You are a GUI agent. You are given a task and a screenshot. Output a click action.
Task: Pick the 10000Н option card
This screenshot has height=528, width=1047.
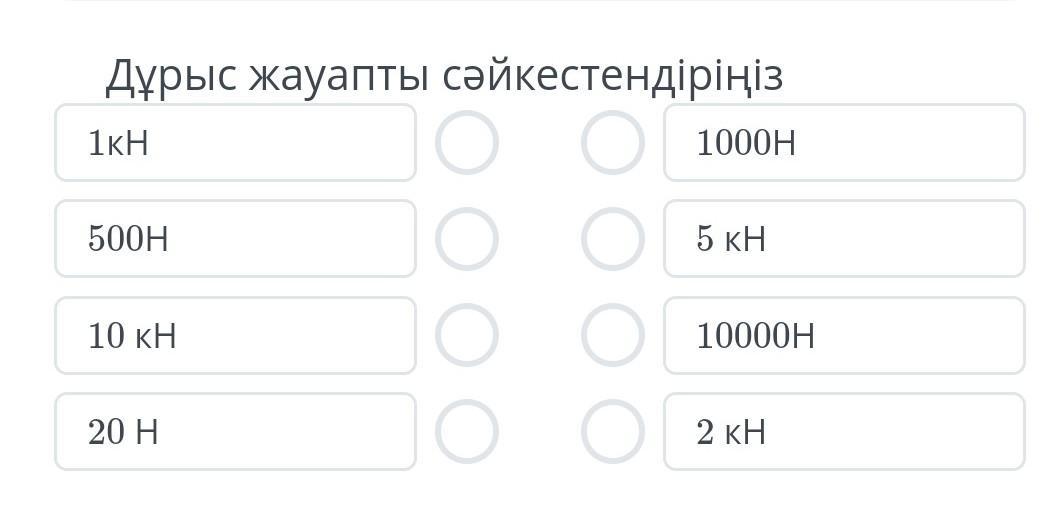click(844, 335)
